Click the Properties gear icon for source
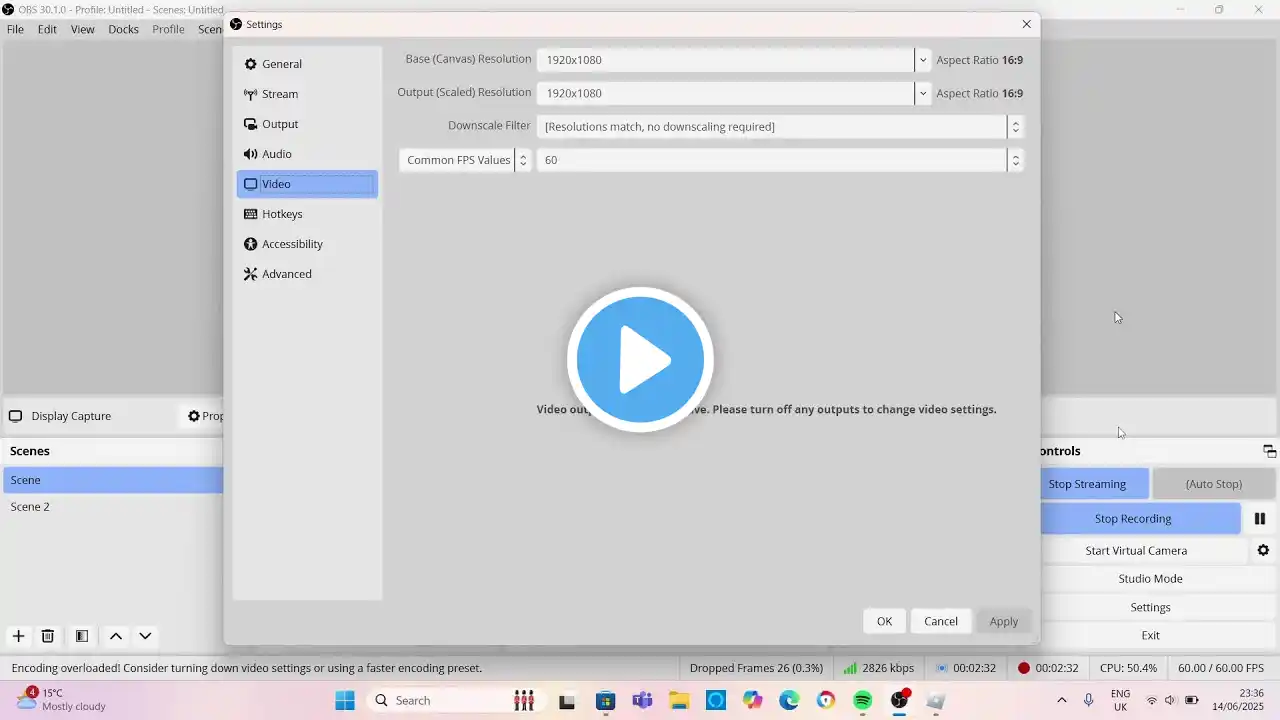The image size is (1280, 720). pyautogui.click(x=194, y=416)
